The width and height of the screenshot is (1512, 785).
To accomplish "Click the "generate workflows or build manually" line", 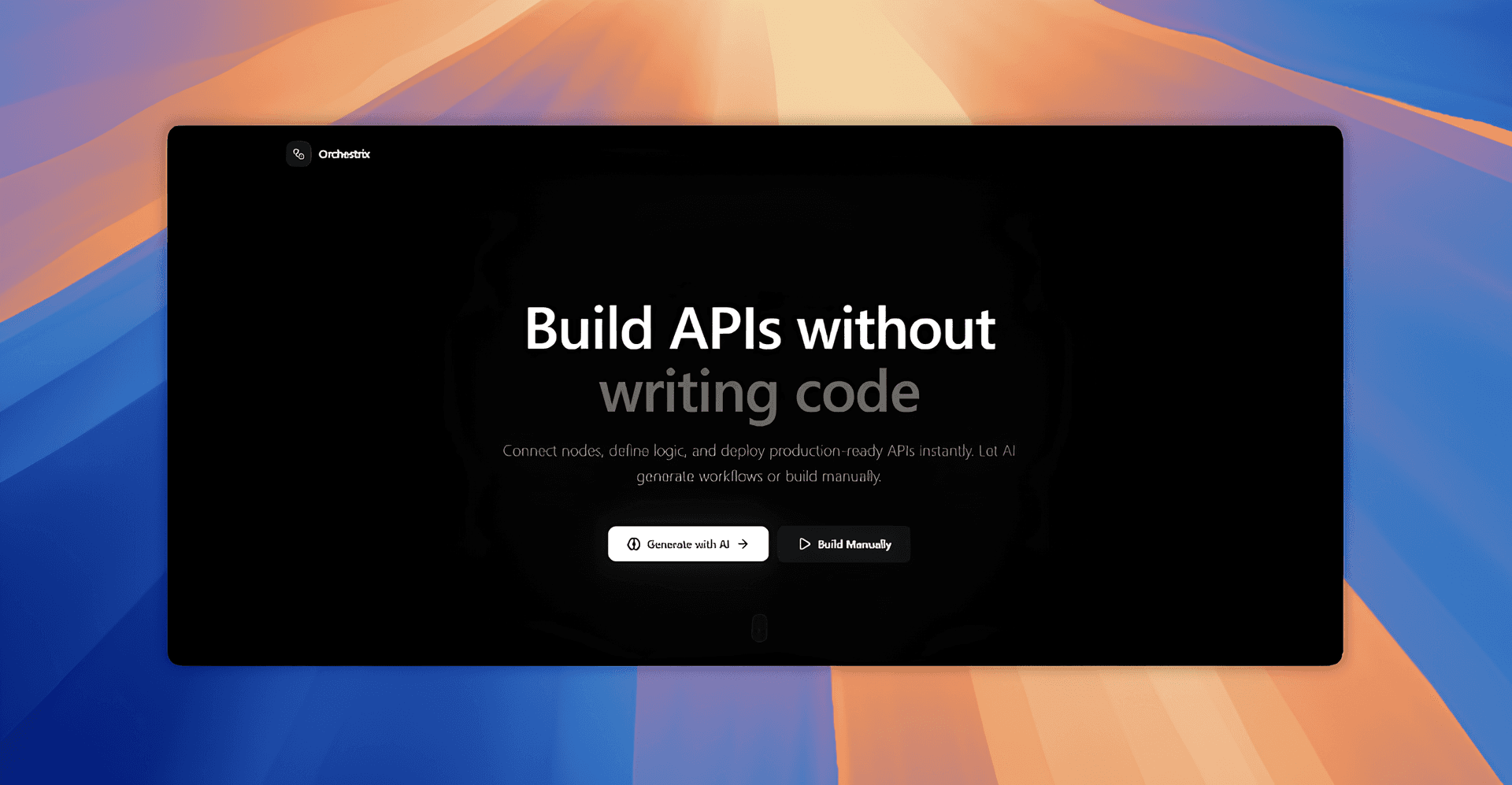I will (x=758, y=476).
